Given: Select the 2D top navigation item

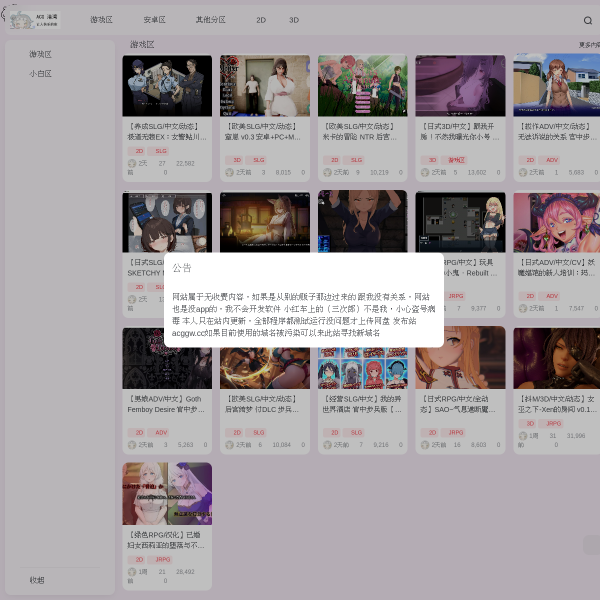Looking at the screenshot, I should point(261,20).
